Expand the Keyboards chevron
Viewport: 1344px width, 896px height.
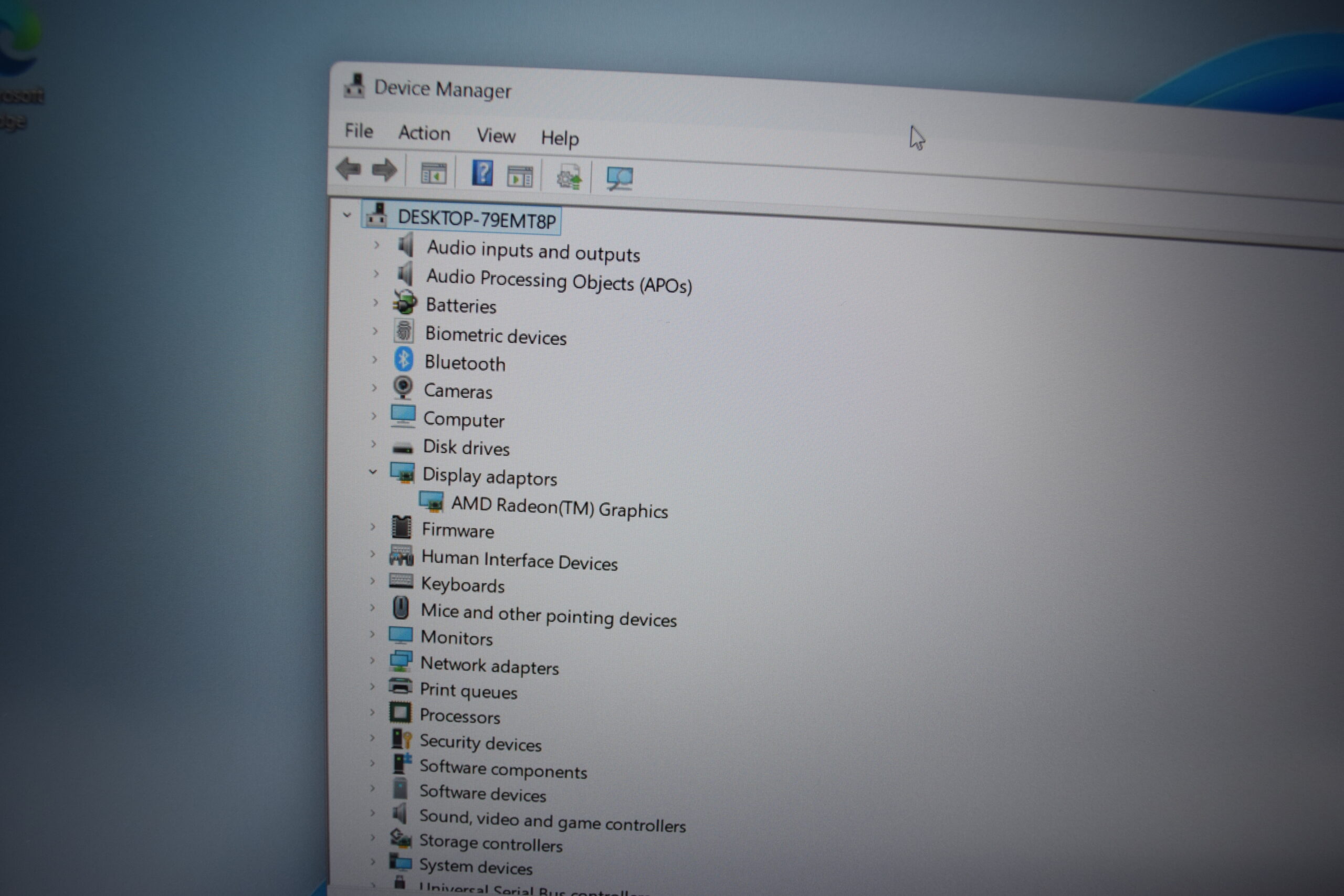[373, 581]
